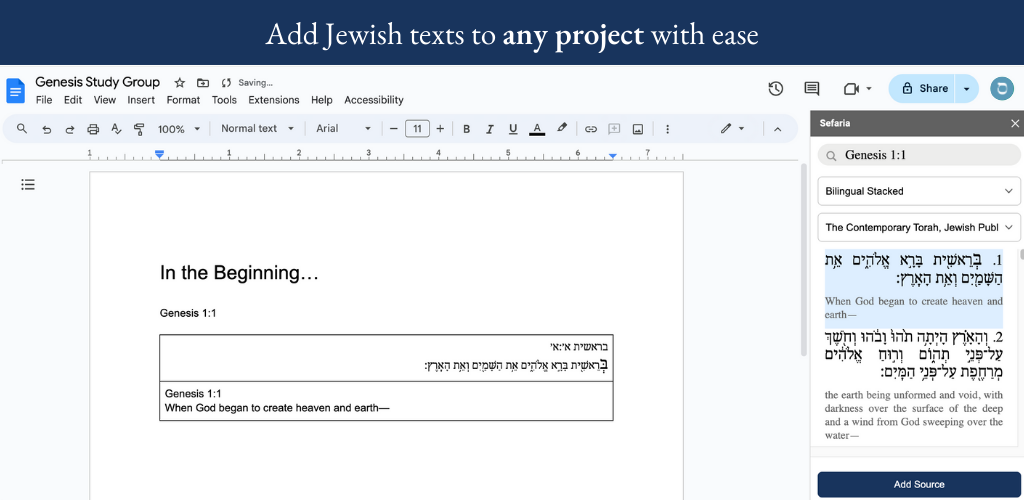Open the user account avatar
This screenshot has width=1024, height=500.
[x=1002, y=89]
